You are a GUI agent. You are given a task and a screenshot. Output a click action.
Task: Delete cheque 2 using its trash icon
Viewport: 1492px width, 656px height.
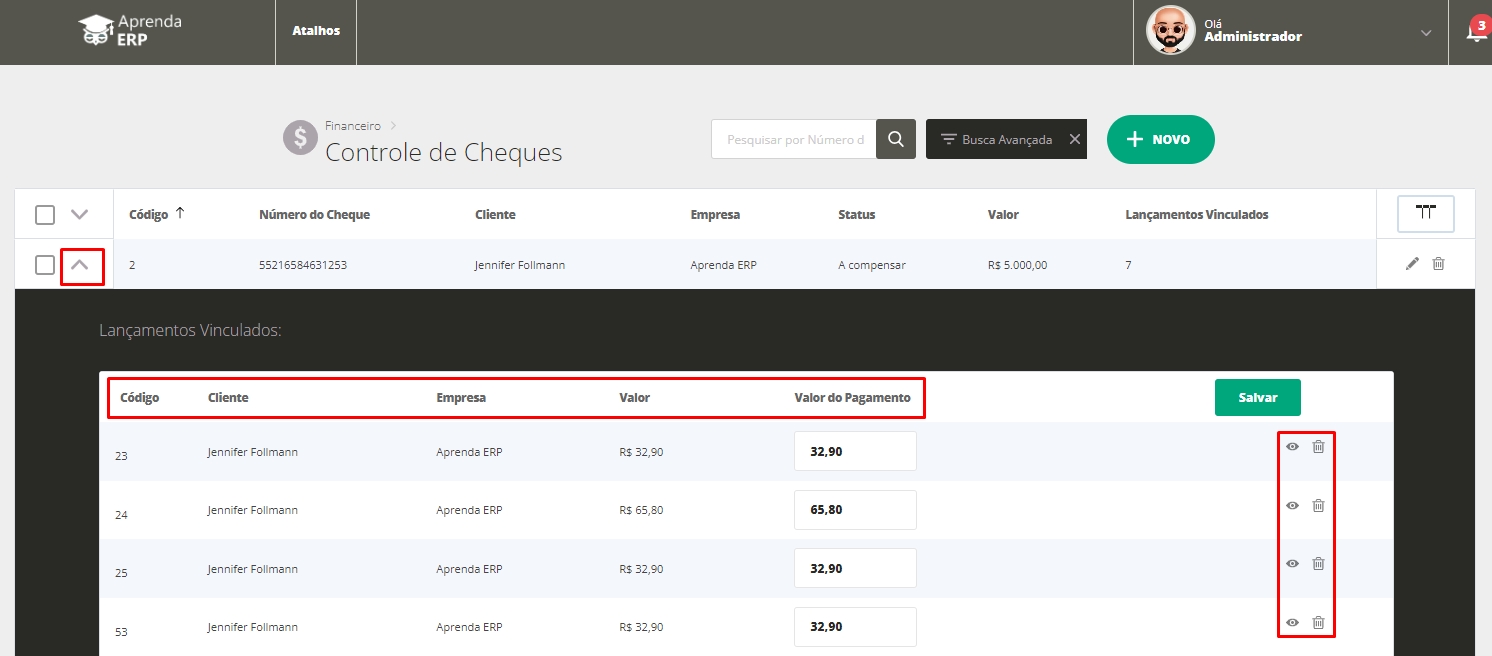1438,264
